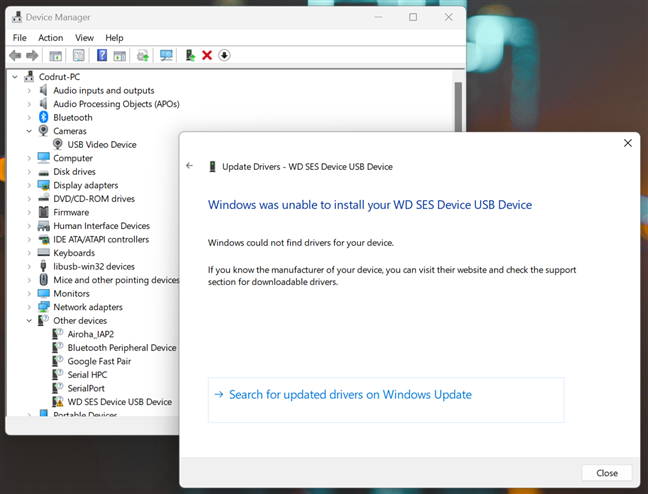
Task: Expand the Keyboards category
Action: pos(29,253)
